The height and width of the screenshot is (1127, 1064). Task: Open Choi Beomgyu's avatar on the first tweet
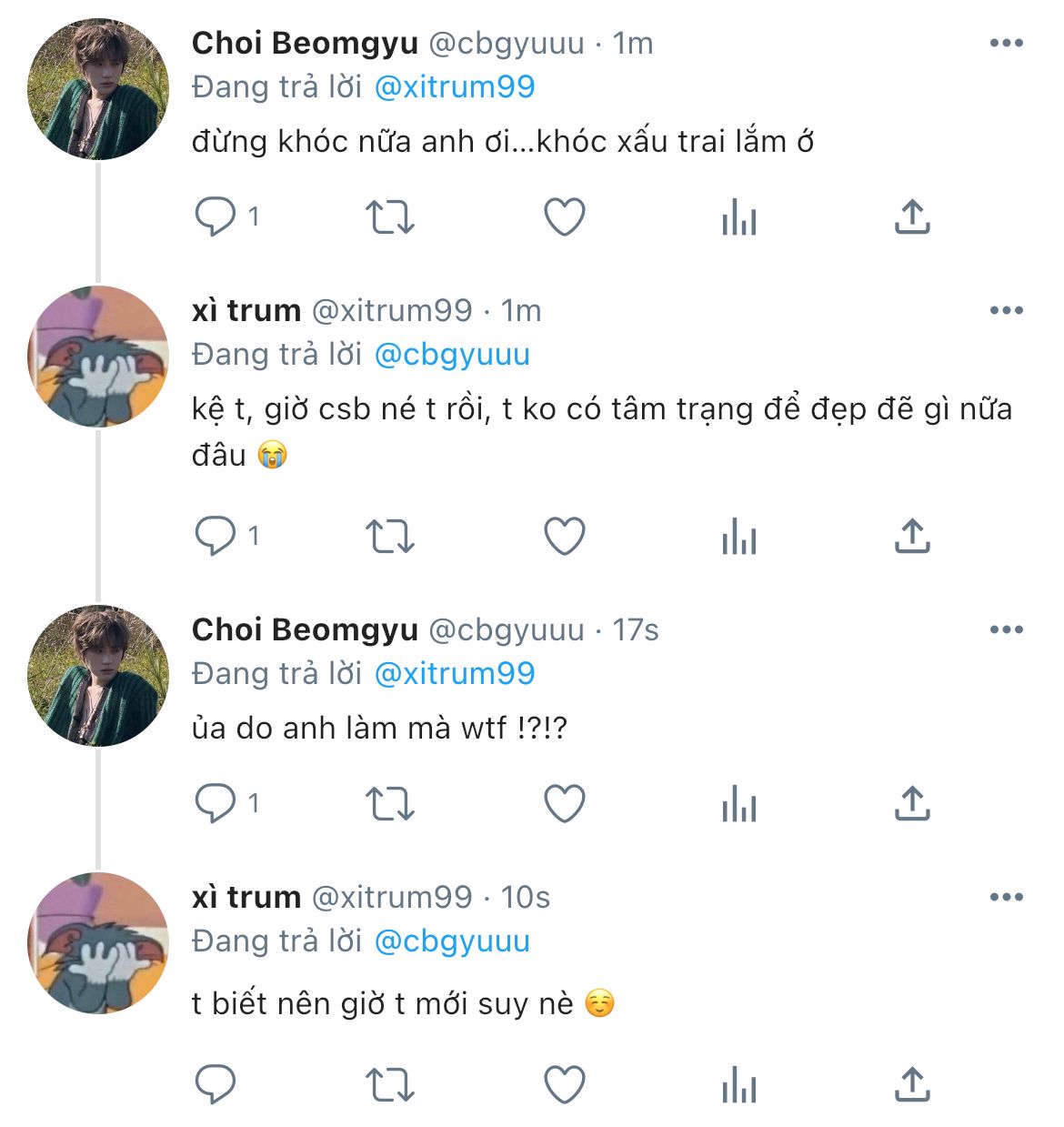98,90
